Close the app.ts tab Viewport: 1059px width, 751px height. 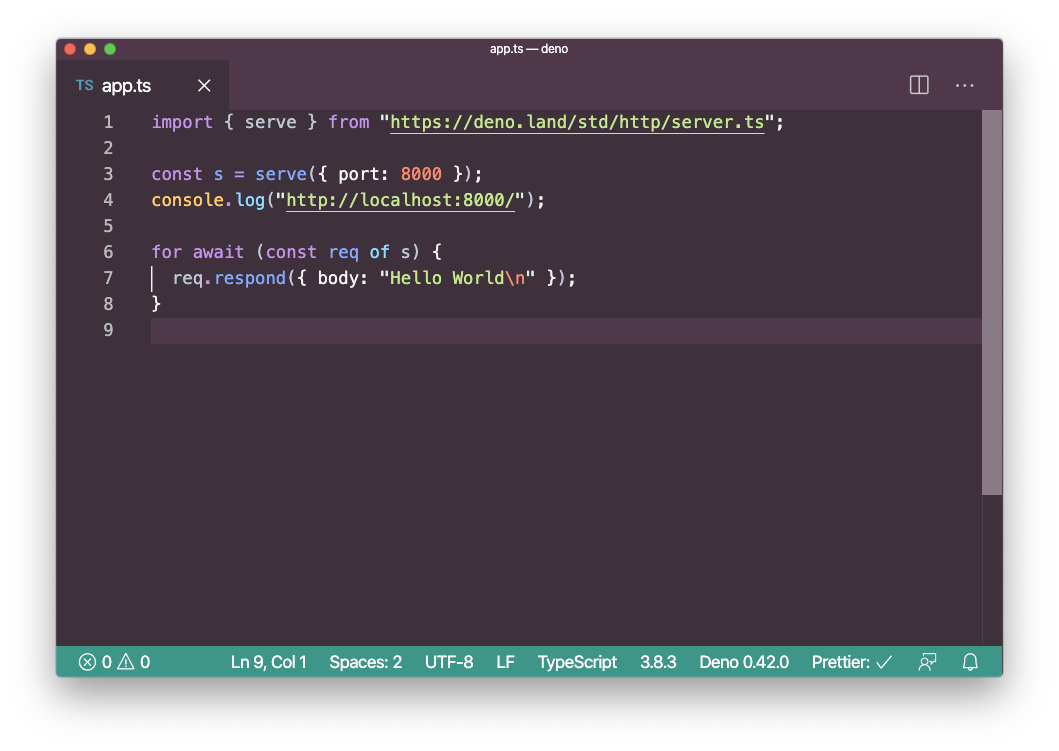[x=204, y=86]
